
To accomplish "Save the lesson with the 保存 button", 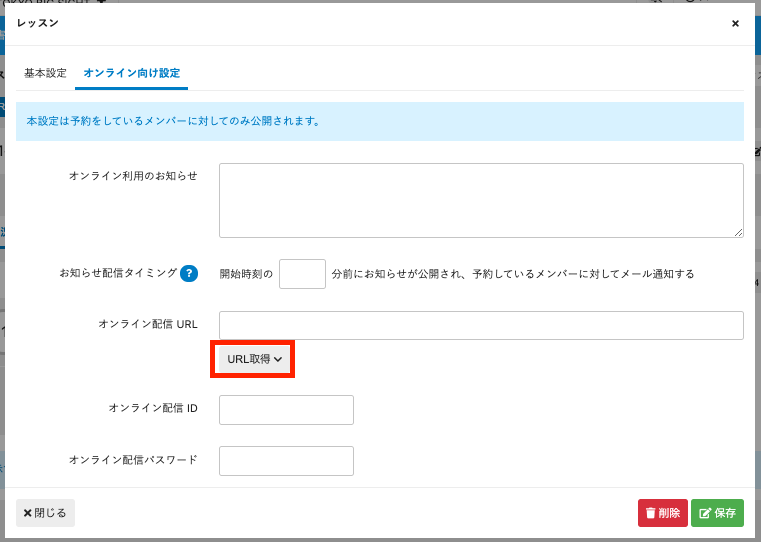I will click(717, 513).
